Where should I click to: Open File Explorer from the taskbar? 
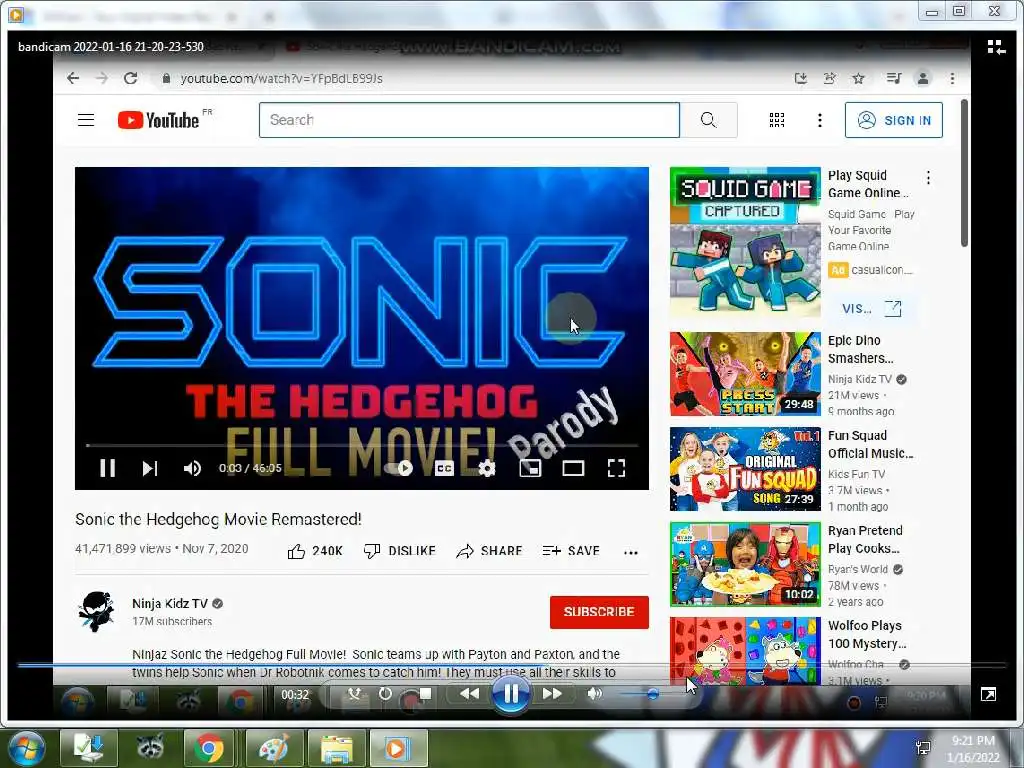336,748
